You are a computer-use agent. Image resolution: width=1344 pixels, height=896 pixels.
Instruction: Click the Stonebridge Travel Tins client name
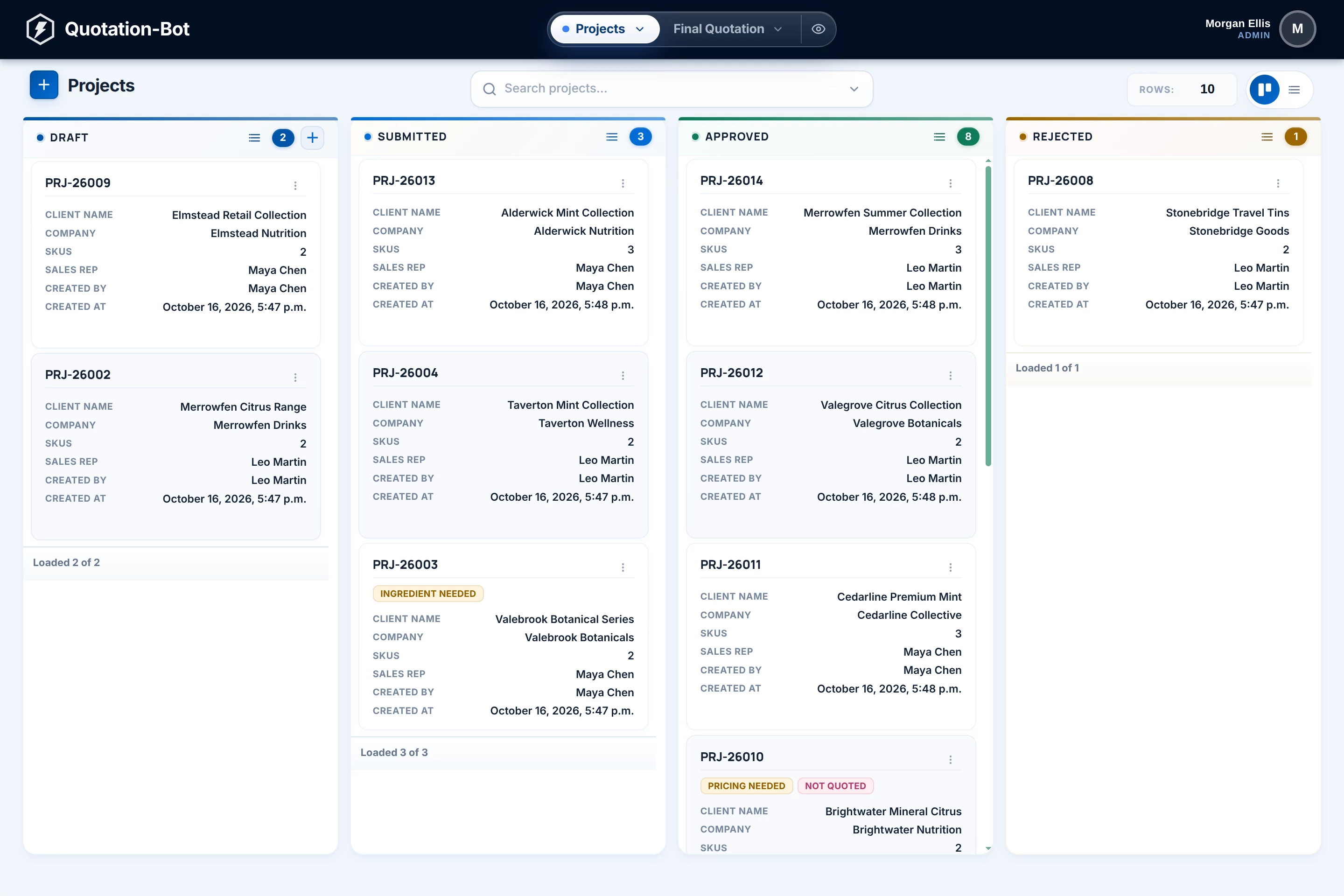[1227, 213]
